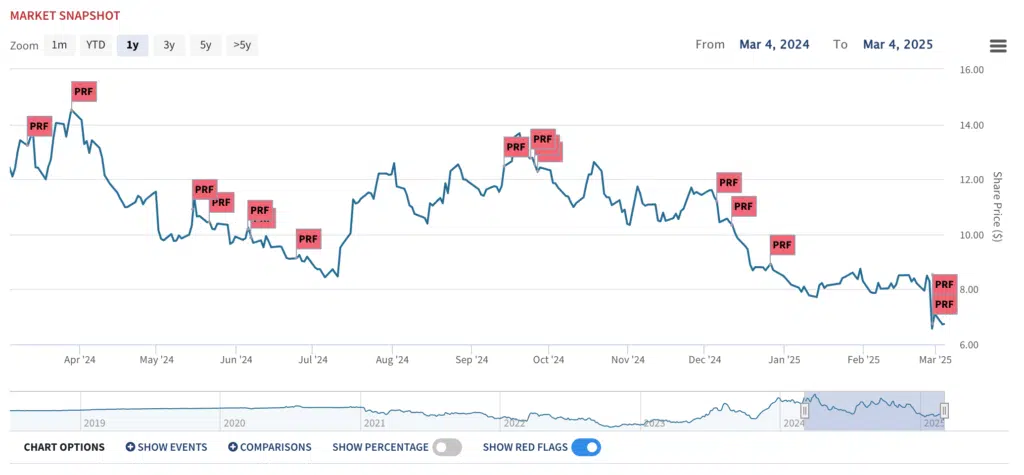Turn off the Show Red Flags switch

click(586, 448)
